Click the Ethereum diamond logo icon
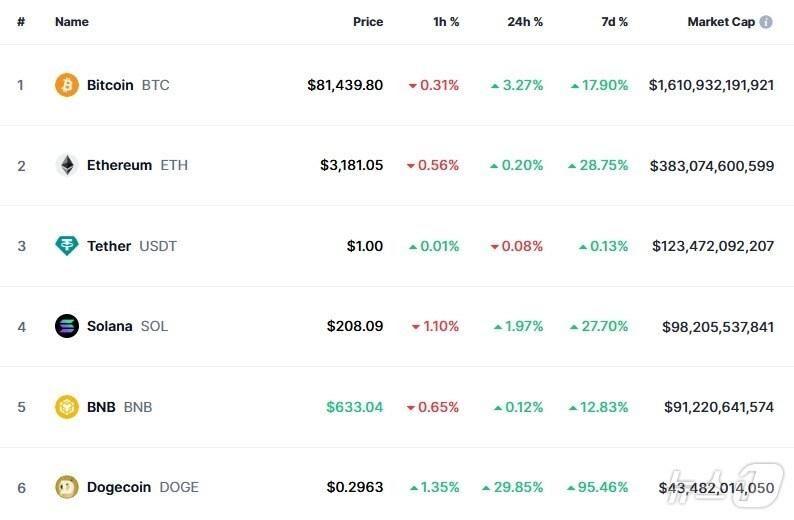Viewport: 794px width, 520px height. (67, 165)
